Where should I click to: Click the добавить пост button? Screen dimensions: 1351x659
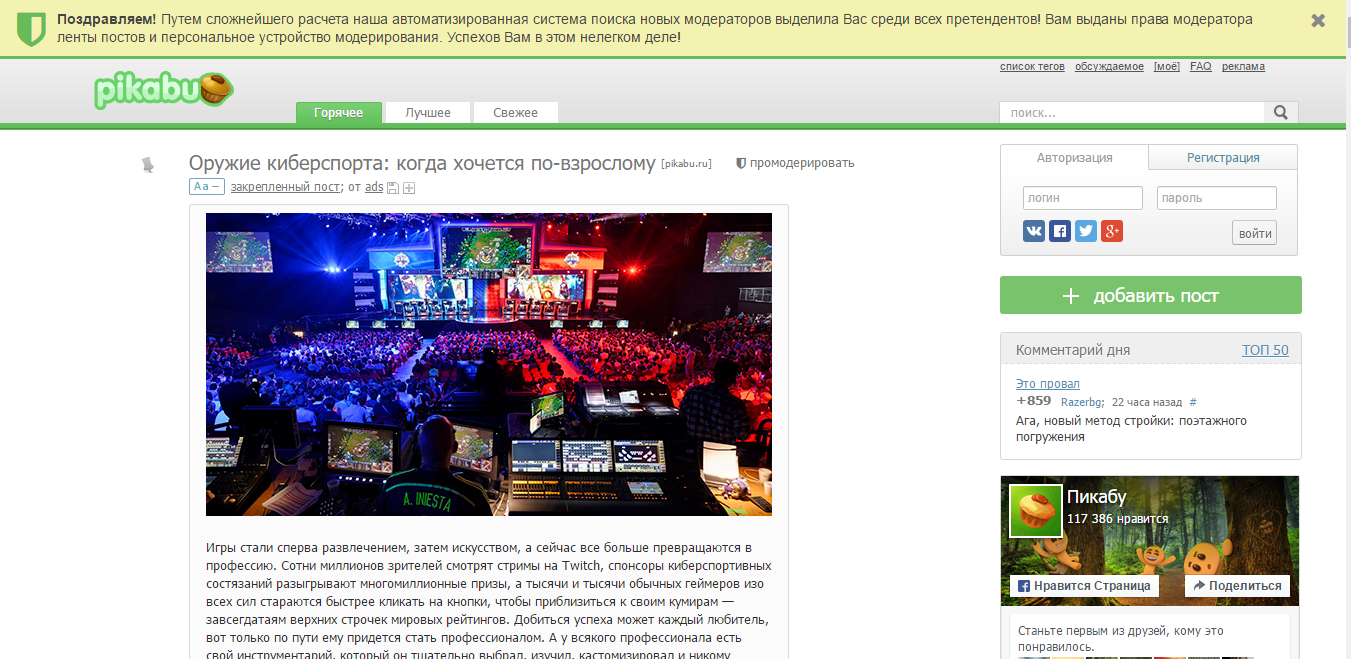pyautogui.click(x=1151, y=295)
